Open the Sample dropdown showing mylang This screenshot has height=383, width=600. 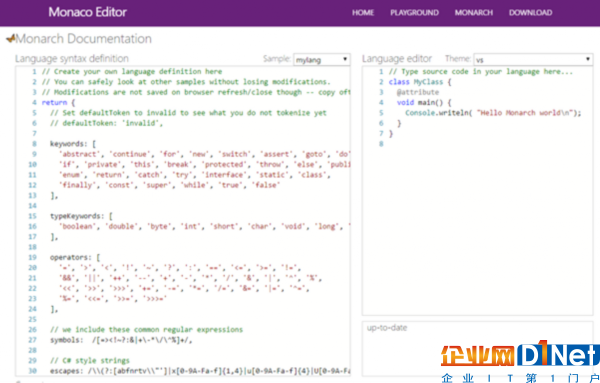321,60
